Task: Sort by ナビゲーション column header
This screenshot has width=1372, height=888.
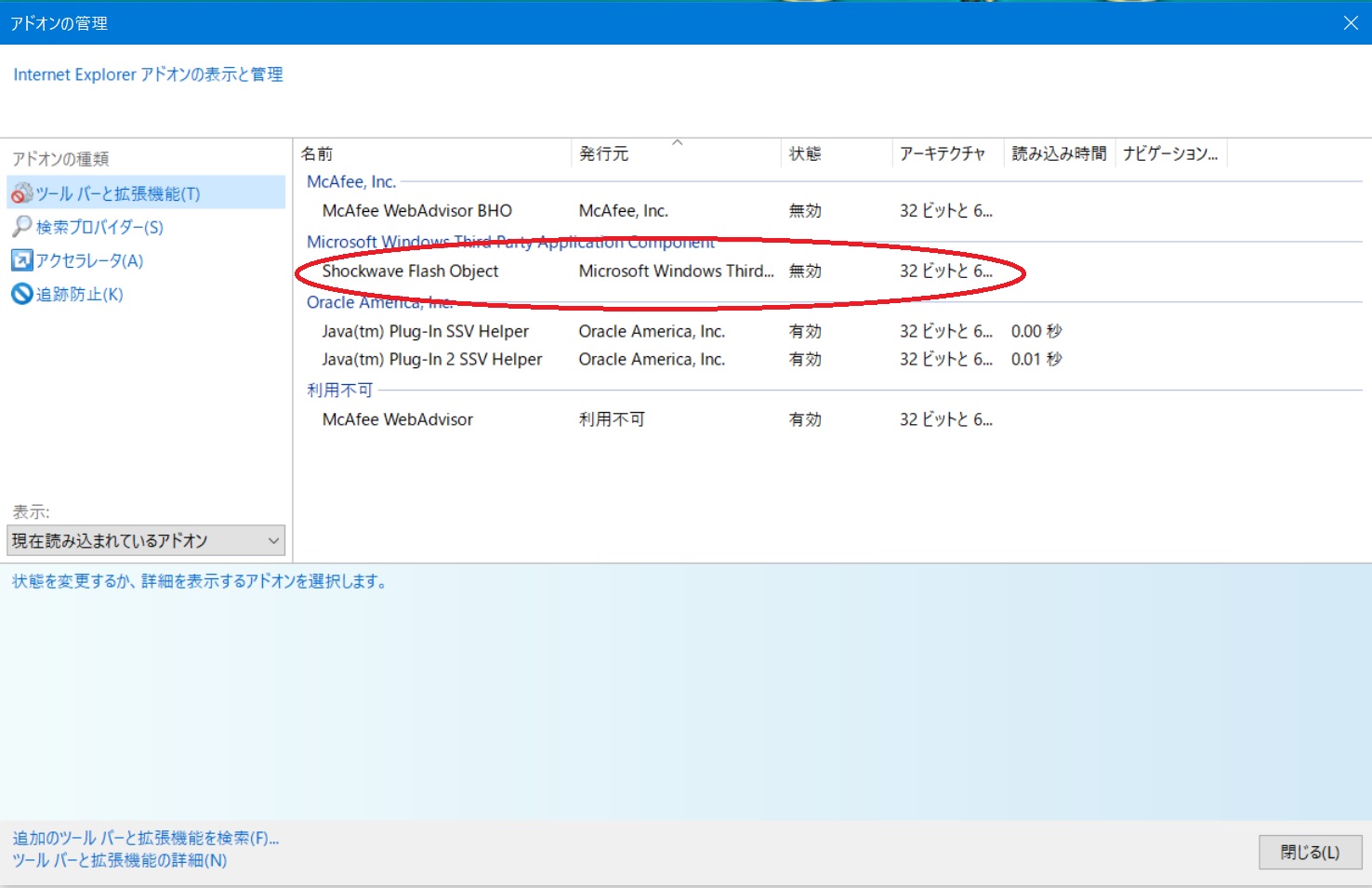Action: coord(1171,153)
